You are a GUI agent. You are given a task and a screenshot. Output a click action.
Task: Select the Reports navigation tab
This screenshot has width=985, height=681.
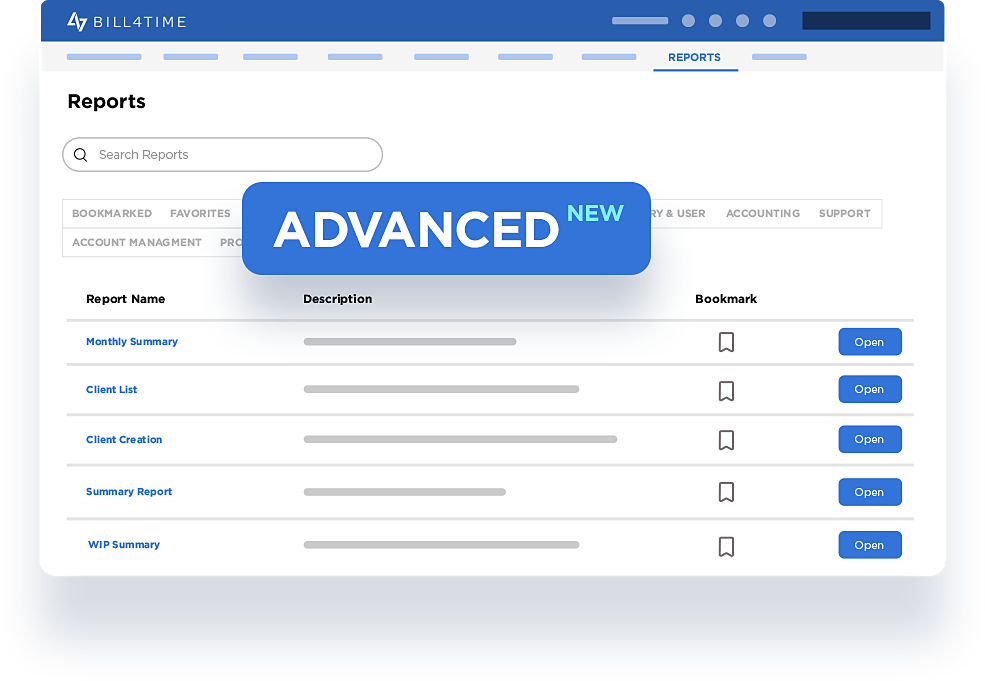[694, 57]
